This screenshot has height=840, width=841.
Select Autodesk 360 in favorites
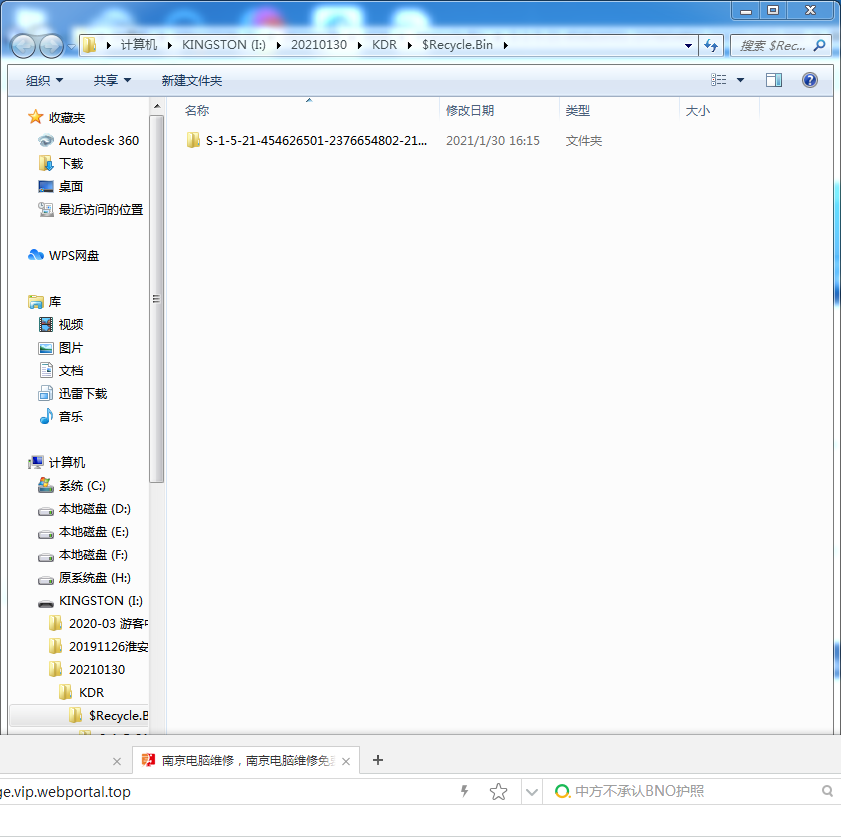point(98,141)
